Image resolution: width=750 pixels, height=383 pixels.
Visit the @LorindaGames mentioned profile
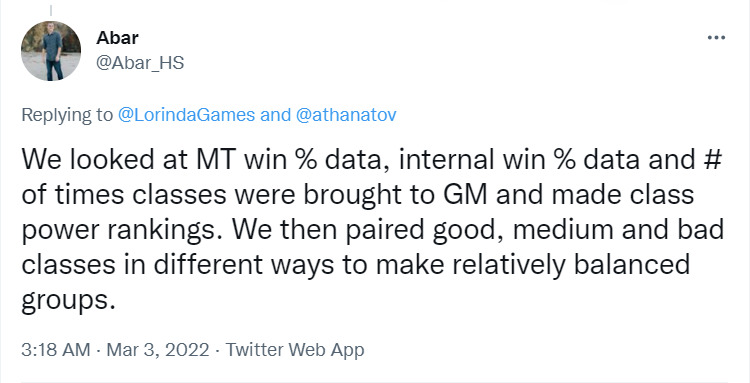[x=187, y=115]
